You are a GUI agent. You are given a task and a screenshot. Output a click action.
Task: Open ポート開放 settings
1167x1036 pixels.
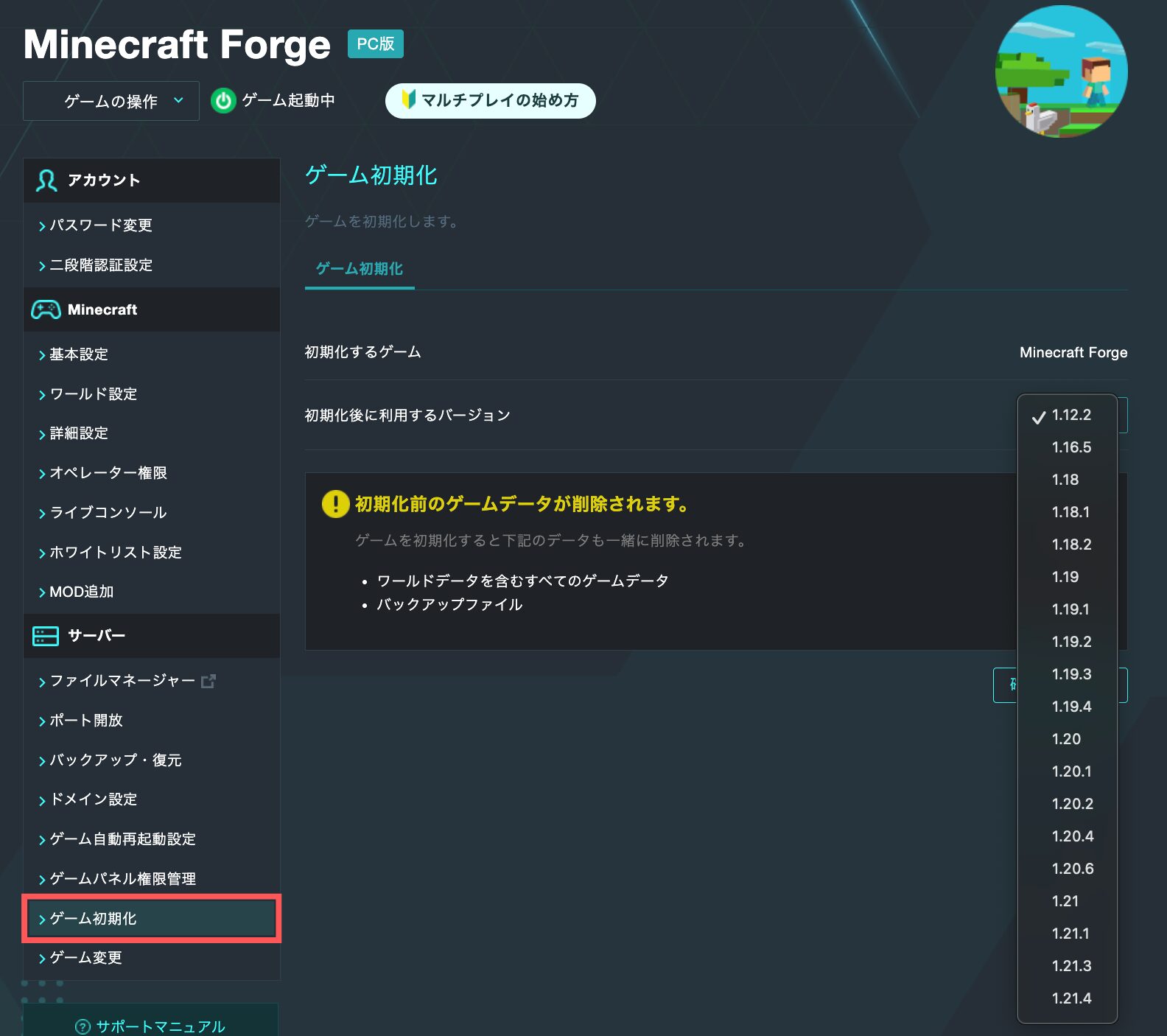(86, 721)
